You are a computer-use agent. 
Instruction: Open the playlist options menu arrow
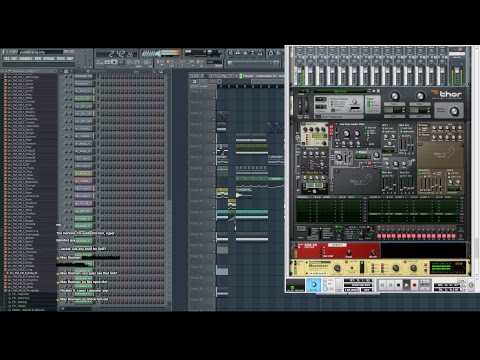(x=193, y=76)
